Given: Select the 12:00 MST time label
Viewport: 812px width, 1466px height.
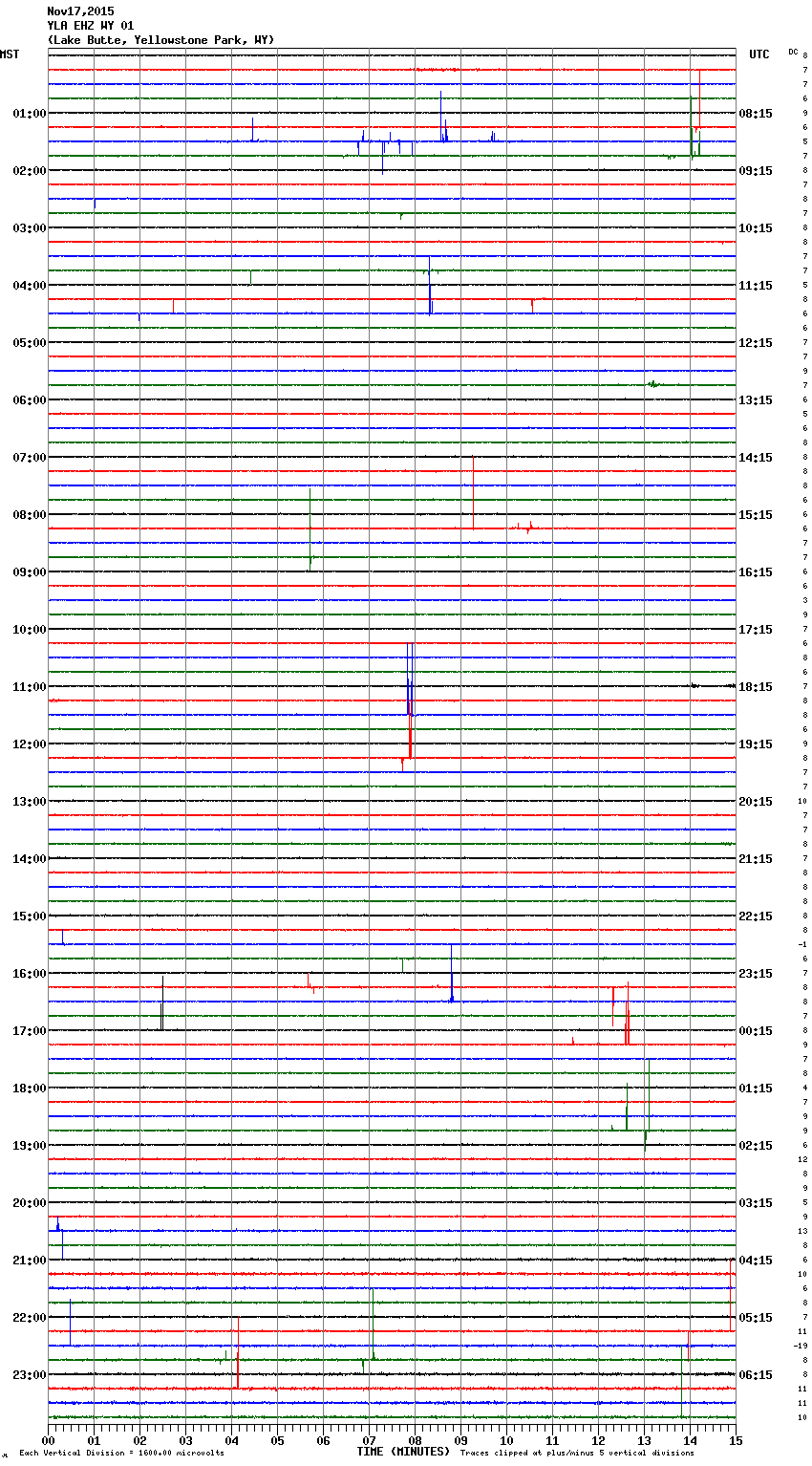Looking at the screenshot, I should click(30, 744).
